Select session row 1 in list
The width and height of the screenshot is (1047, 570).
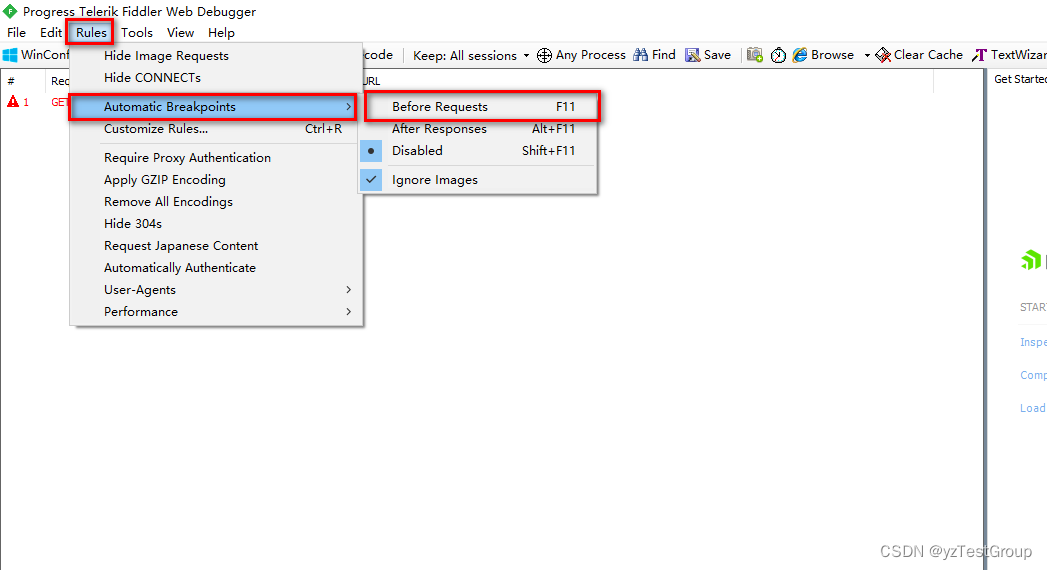[x=37, y=102]
